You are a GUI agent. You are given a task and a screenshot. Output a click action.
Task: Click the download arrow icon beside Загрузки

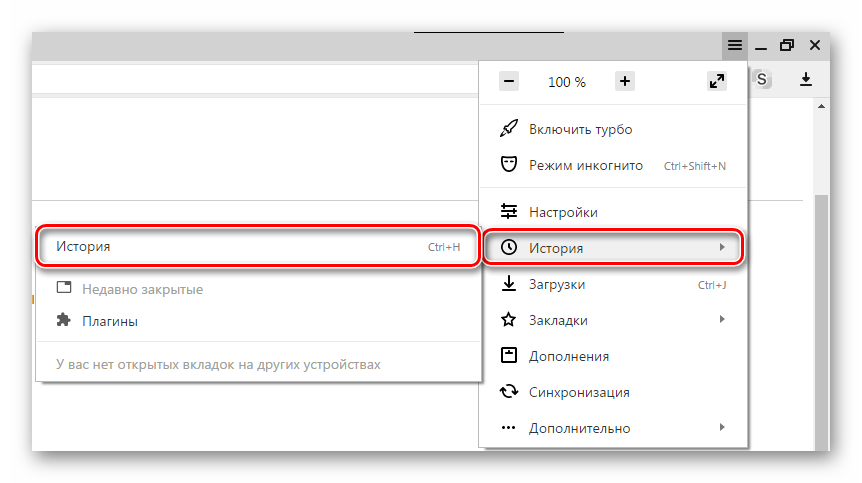(509, 284)
